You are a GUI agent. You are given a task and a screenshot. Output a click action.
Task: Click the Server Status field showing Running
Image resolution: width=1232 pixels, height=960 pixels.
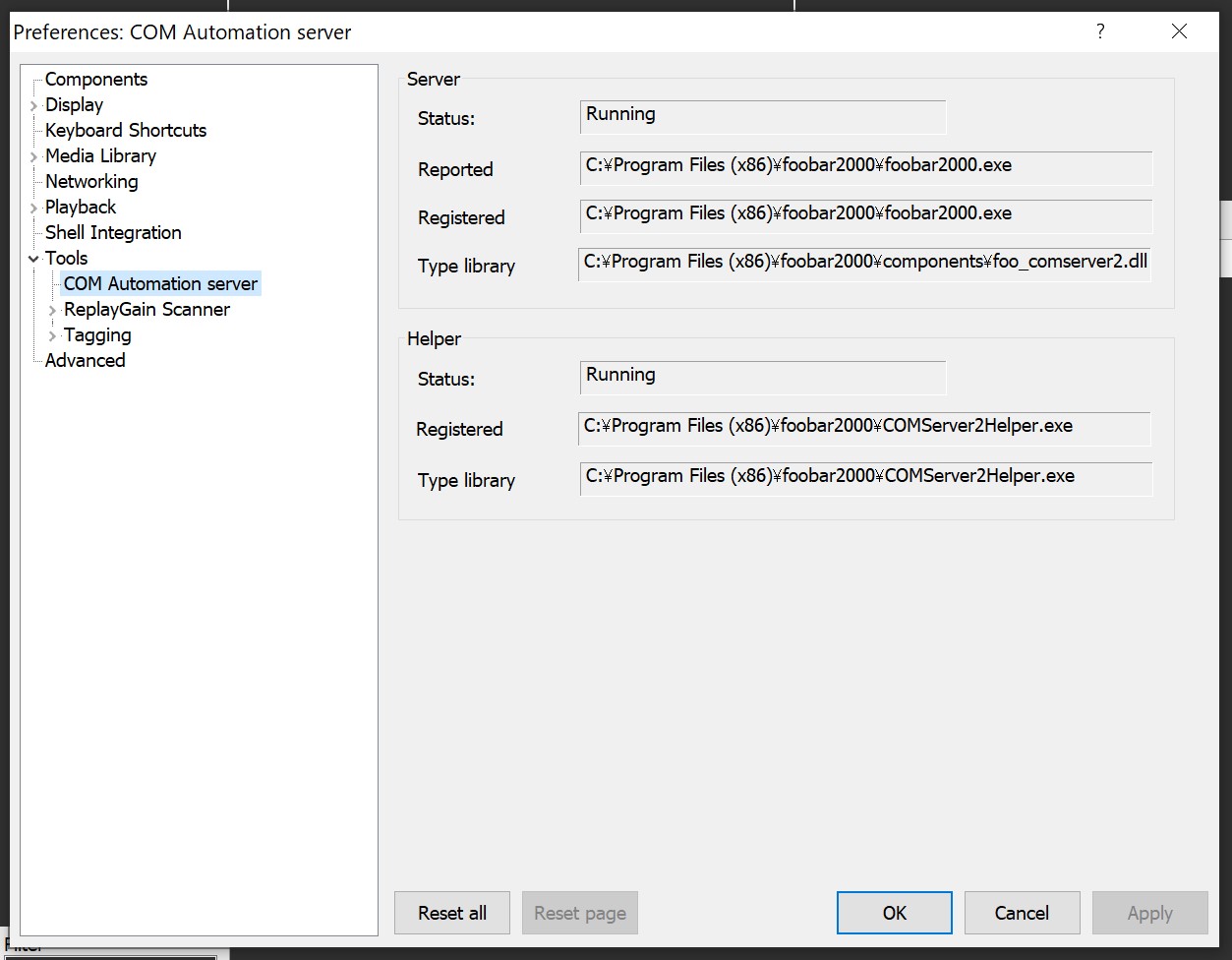click(x=762, y=116)
